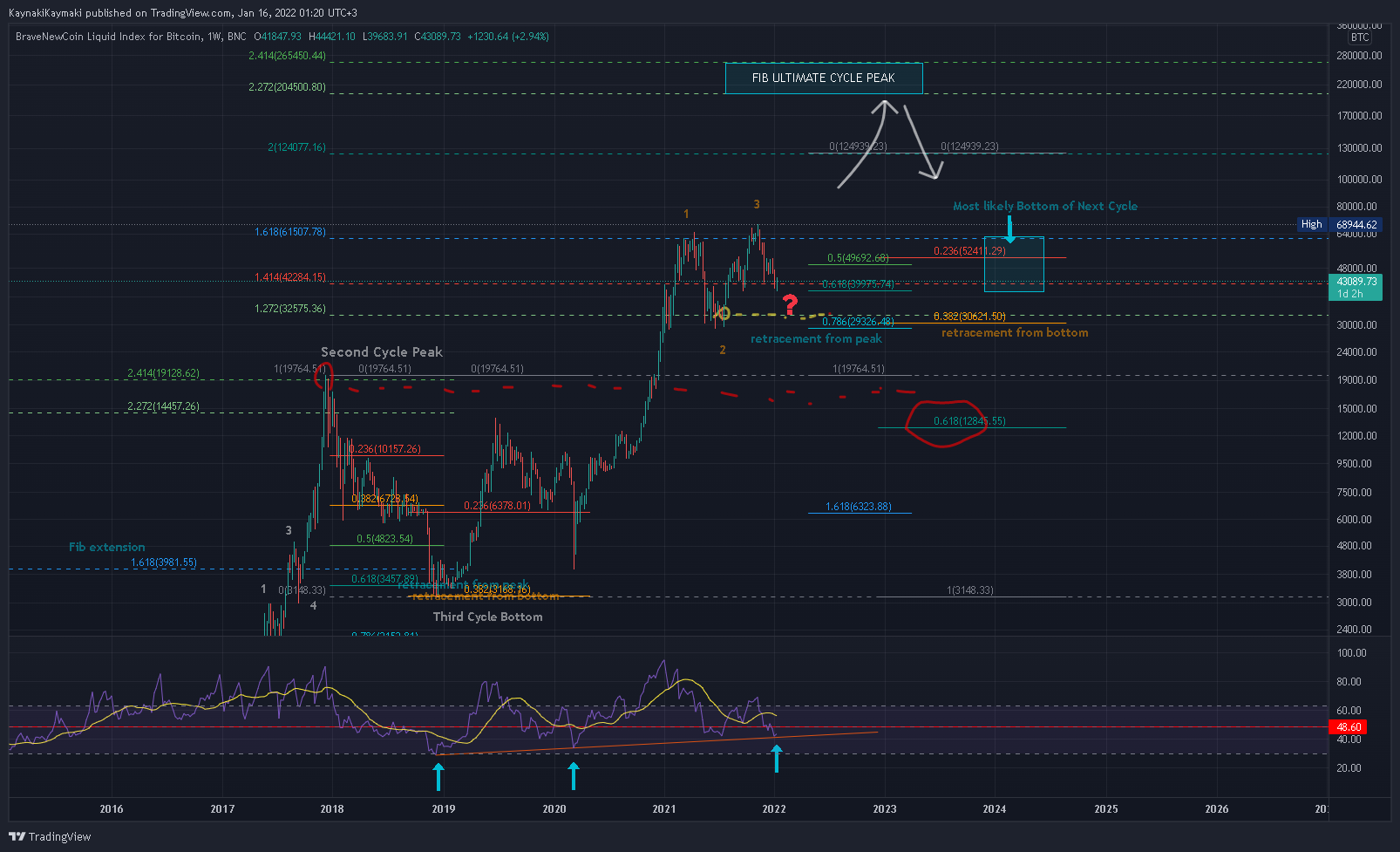
Task: Click fib retracement label 0.786(29326.48)
Action: coord(858,322)
